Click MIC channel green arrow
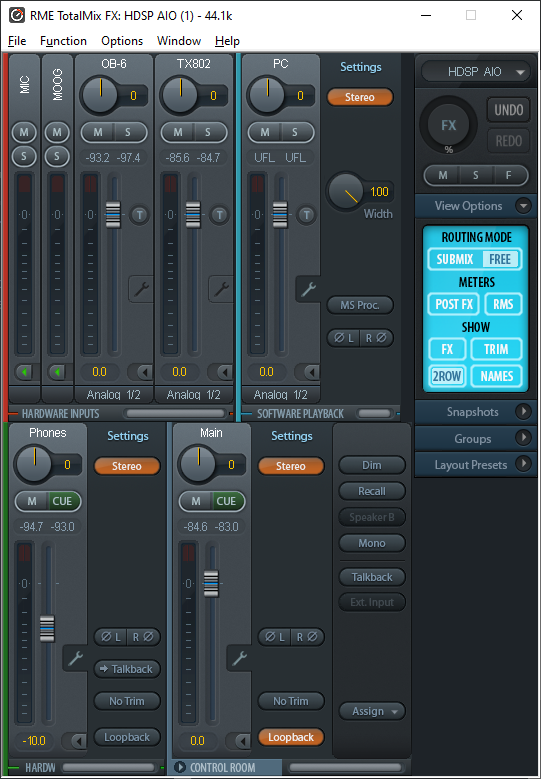The height and width of the screenshot is (779, 541). pyautogui.click(x=24, y=372)
